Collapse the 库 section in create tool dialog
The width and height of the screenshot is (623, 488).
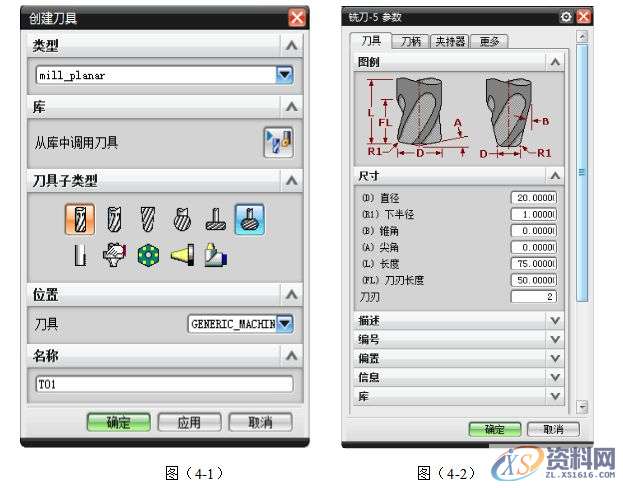pos(292,107)
